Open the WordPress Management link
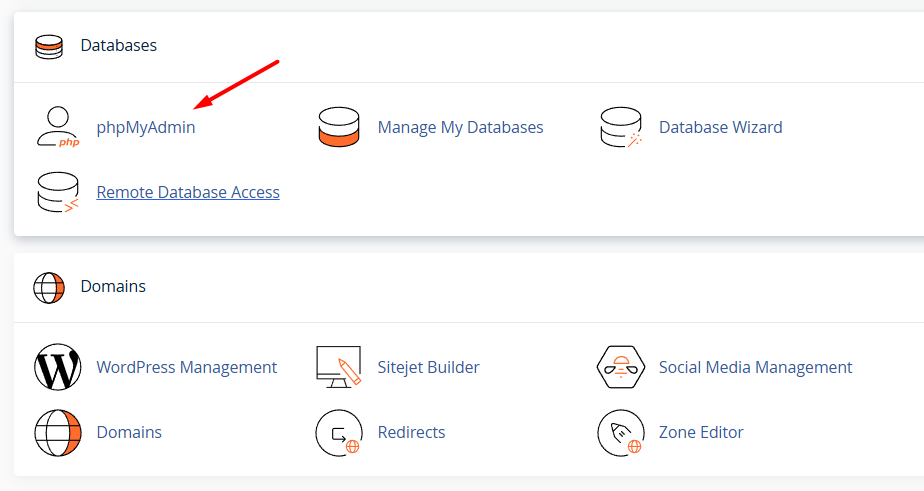This screenshot has height=491, width=924. (186, 367)
